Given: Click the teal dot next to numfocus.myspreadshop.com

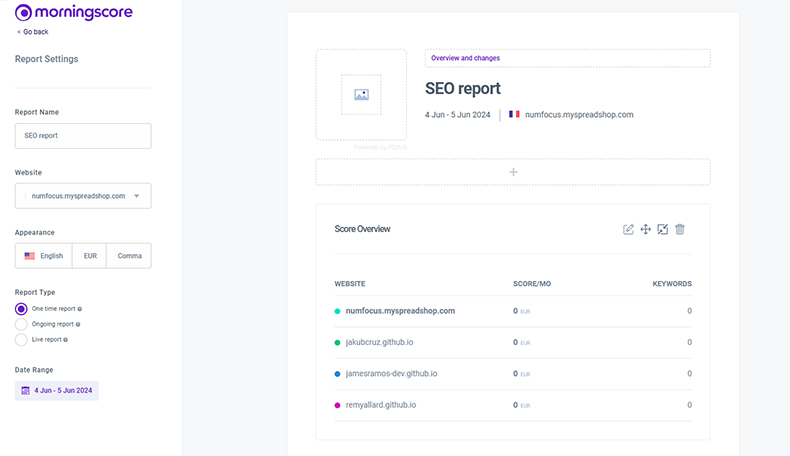Looking at the screenshot, I should [x=338, y=311].
